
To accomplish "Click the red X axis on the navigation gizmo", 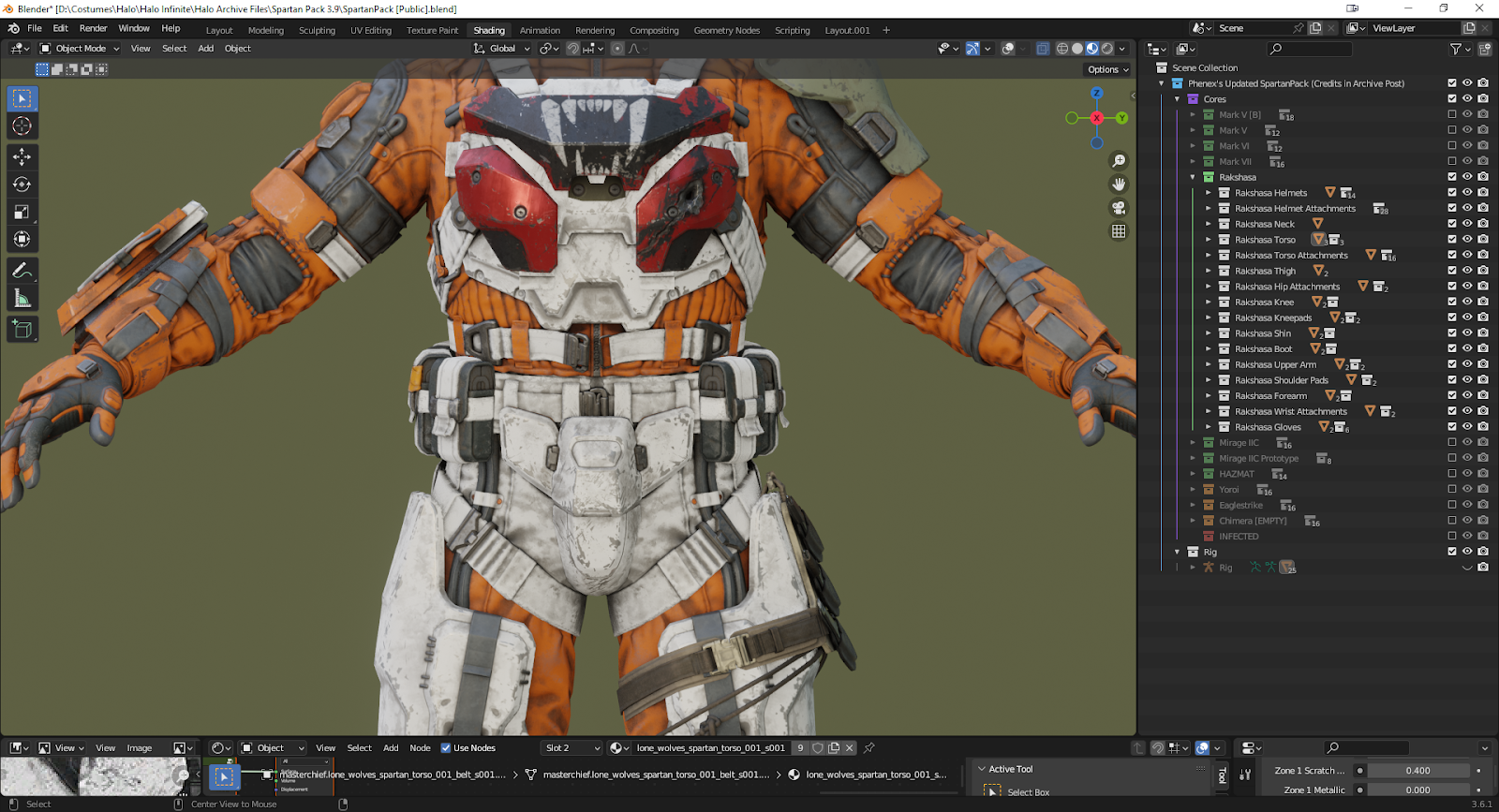I will click(x=1096, y=118).
